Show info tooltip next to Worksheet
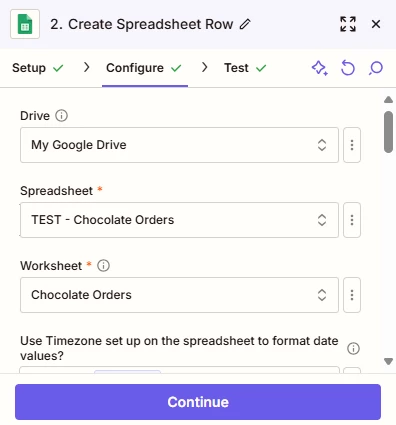Screen dimensions: 396x425 103,266
